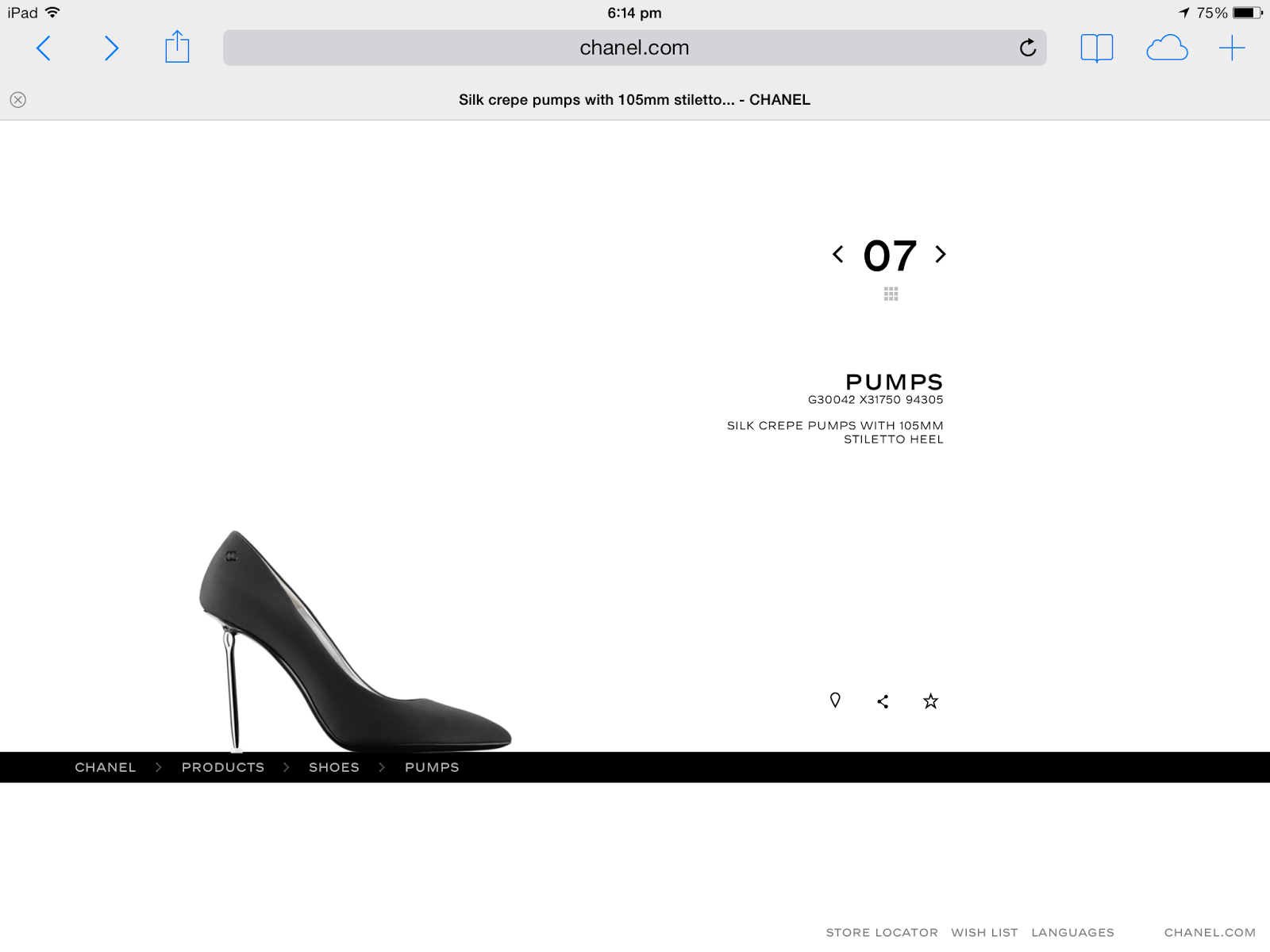Image resolution: width=1270 pixels, height=952 pixels.
Task: Close the Silk crepe pumps tab
Action: click(x=18, y=100)
